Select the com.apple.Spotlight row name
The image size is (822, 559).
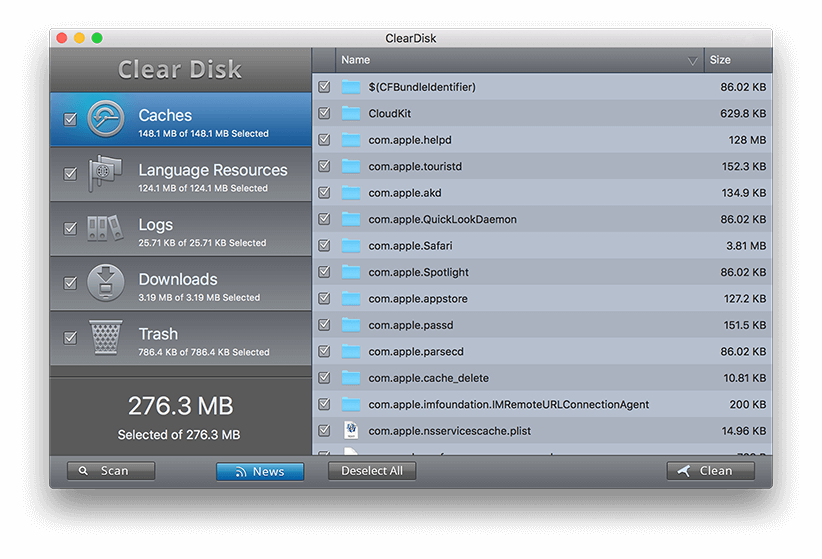(418, 272)
